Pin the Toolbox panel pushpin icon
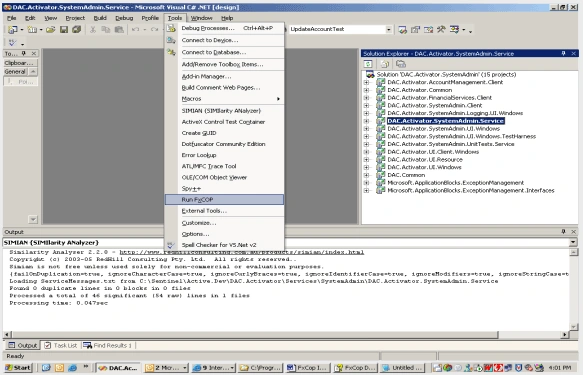Screen dimensions: 583x375 [x=24, y=54]
